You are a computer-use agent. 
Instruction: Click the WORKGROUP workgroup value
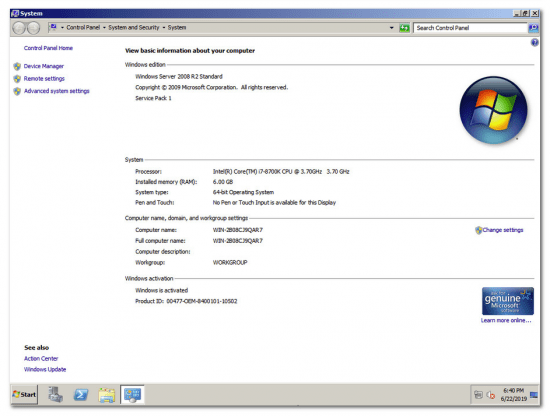[x=230, y=262]
